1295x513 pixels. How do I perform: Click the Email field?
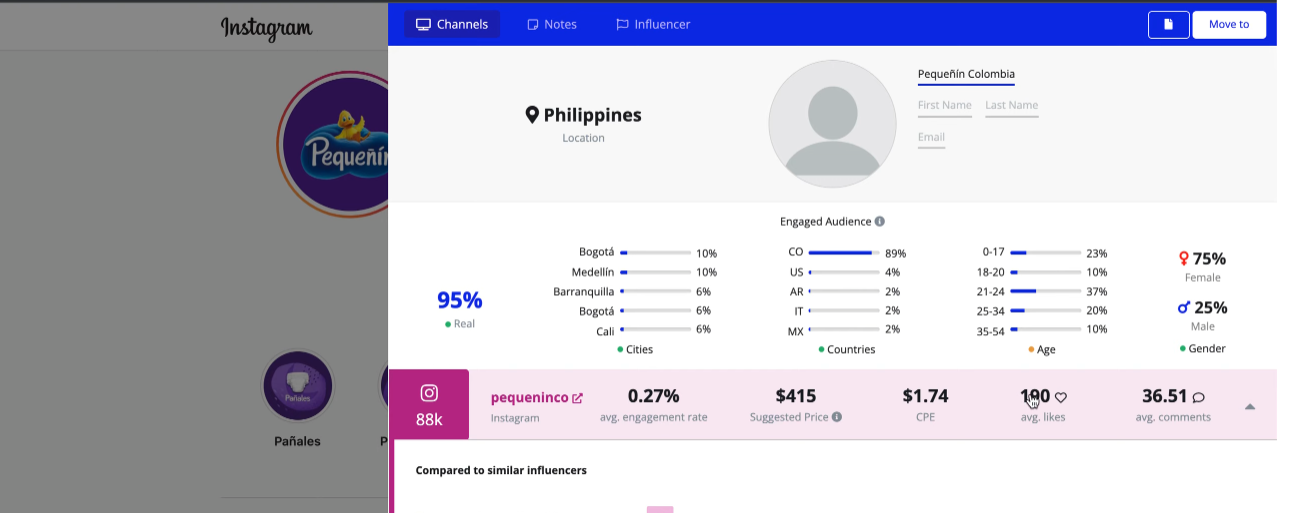click(x=931, y=138)
